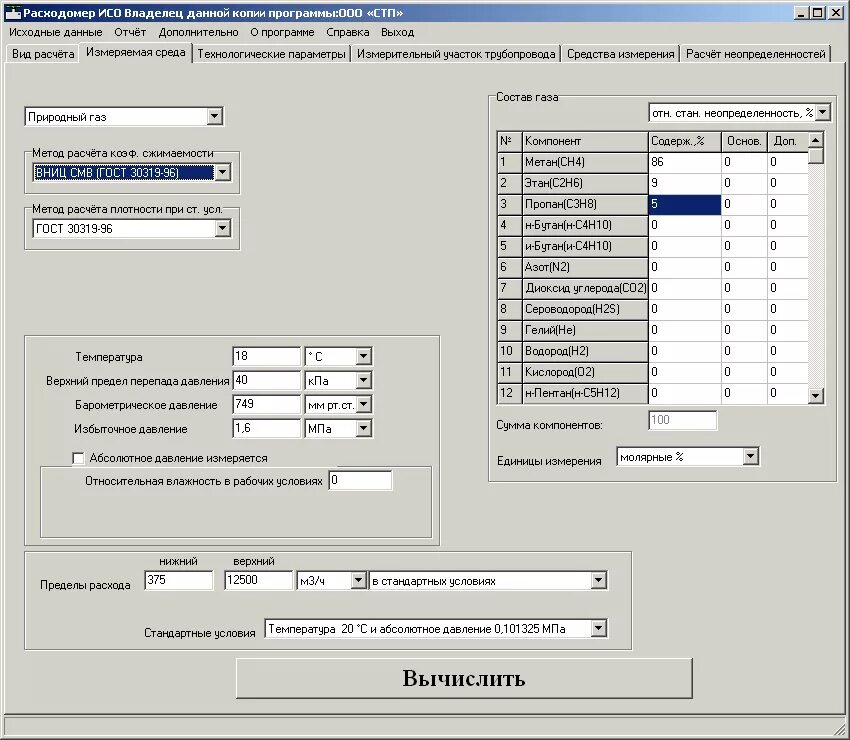This screenshot has width=850, height=740.
Task: Expand the в стандартных условиях dropdown
Action: tap(598, 581)
